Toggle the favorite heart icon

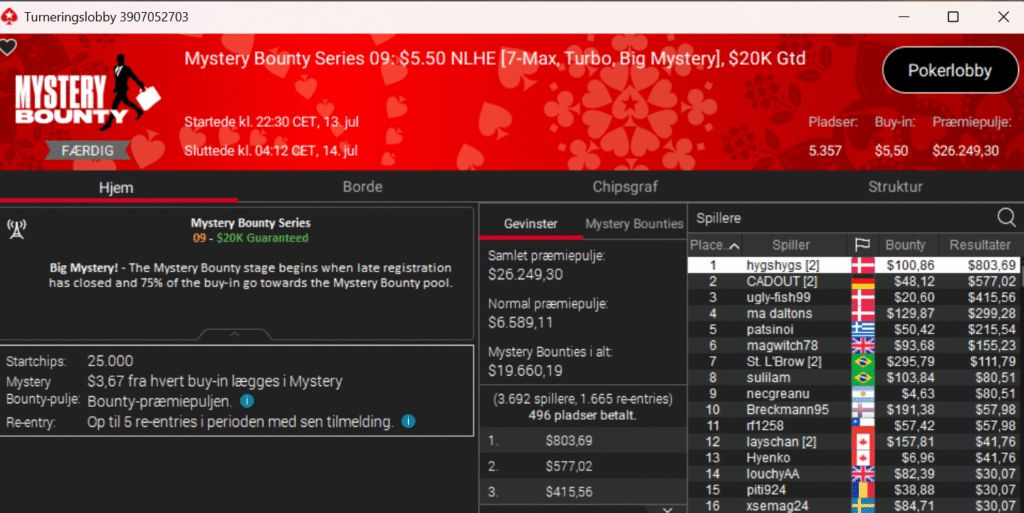[8, 48]
